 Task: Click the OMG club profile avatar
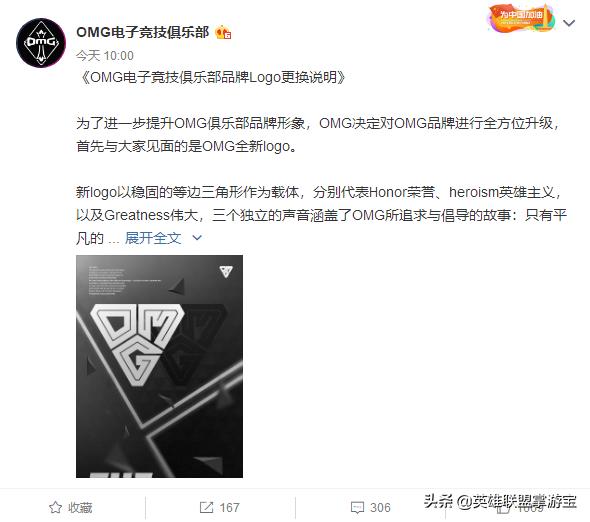point(41,43)
